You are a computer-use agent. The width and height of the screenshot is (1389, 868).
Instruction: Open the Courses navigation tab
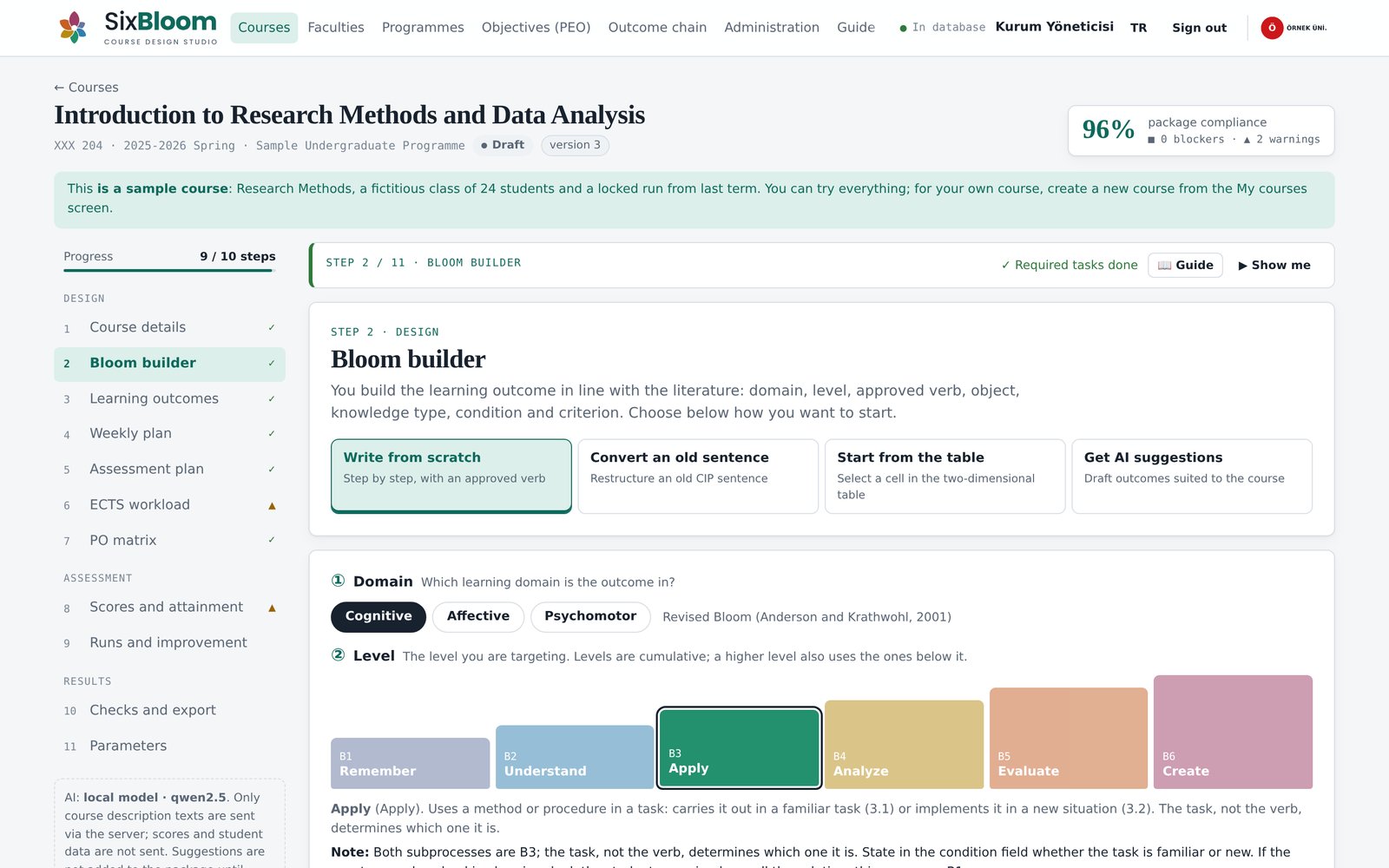(264, 28)
